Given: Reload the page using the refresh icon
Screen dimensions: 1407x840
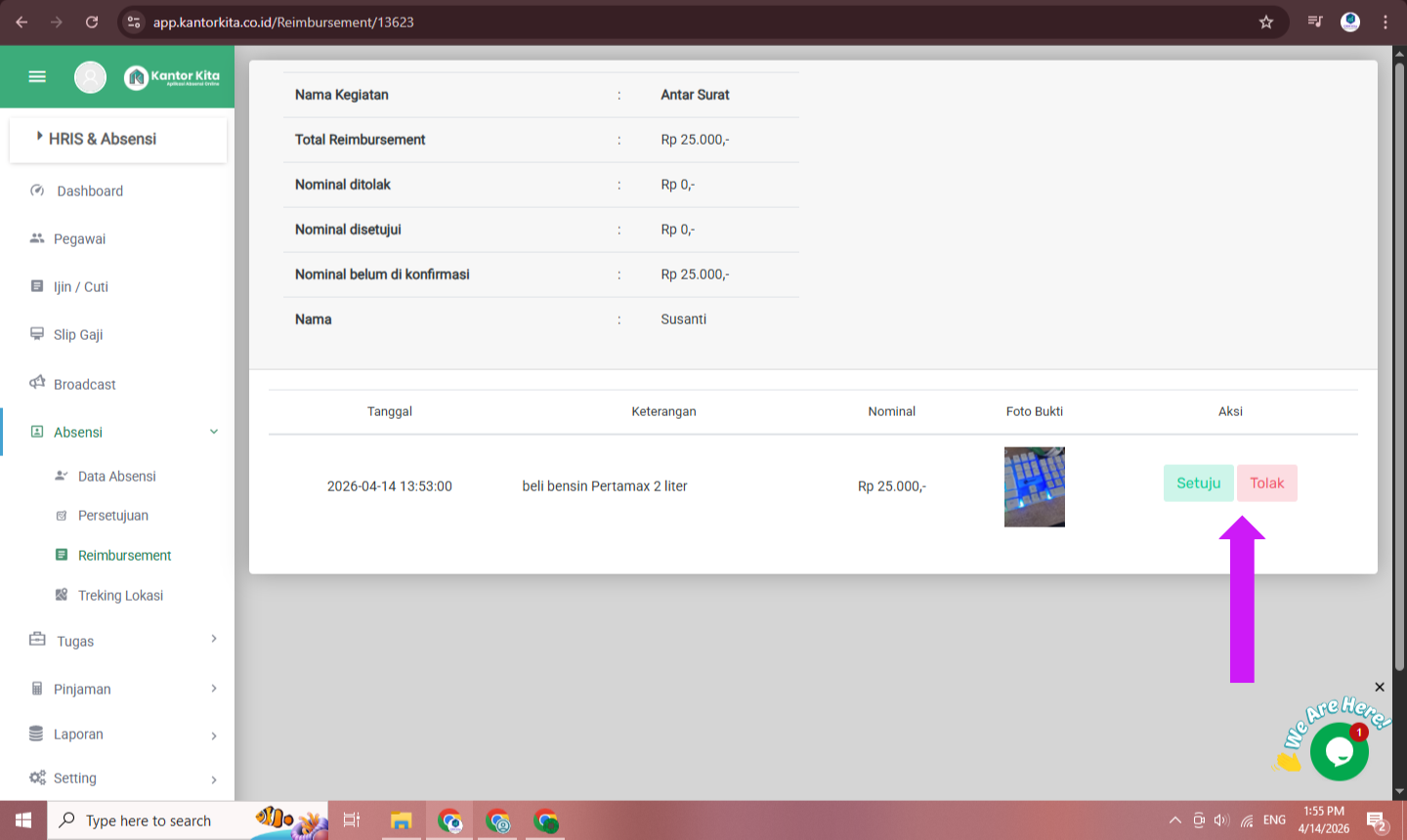Looking at the screenshot, I should (x=92, y=21).
